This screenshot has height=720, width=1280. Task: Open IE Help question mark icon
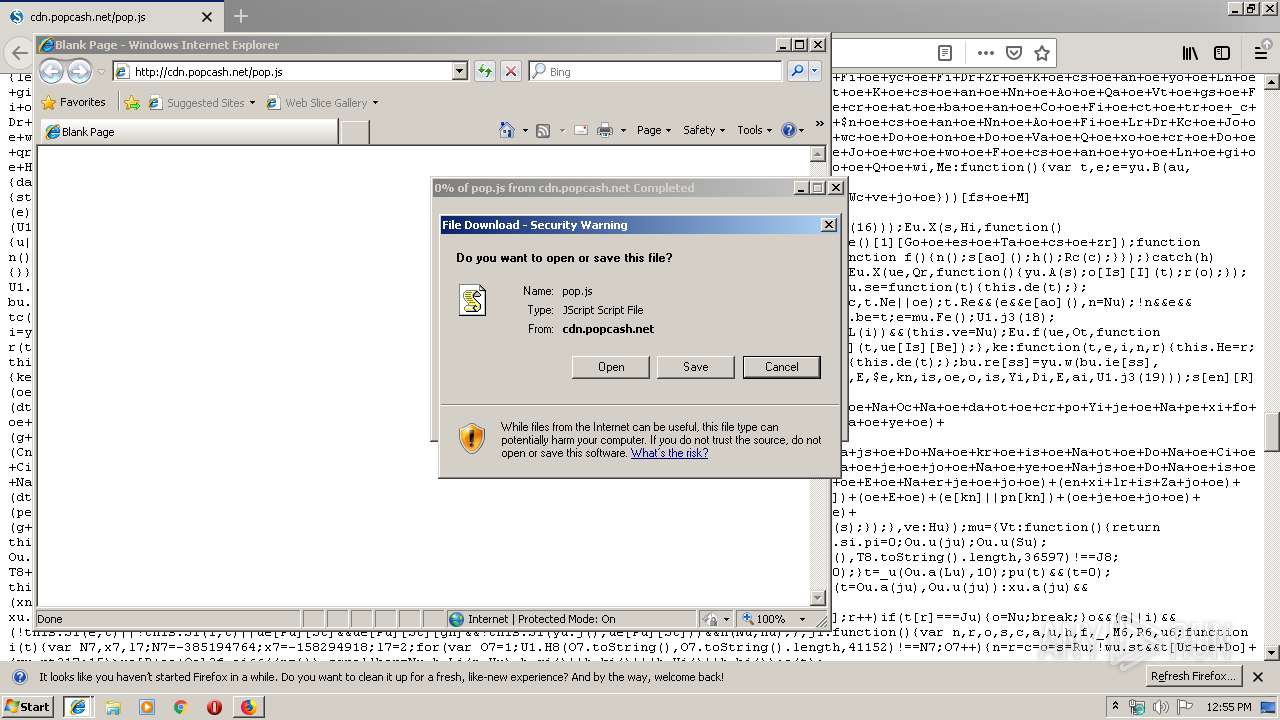[788, 130]
